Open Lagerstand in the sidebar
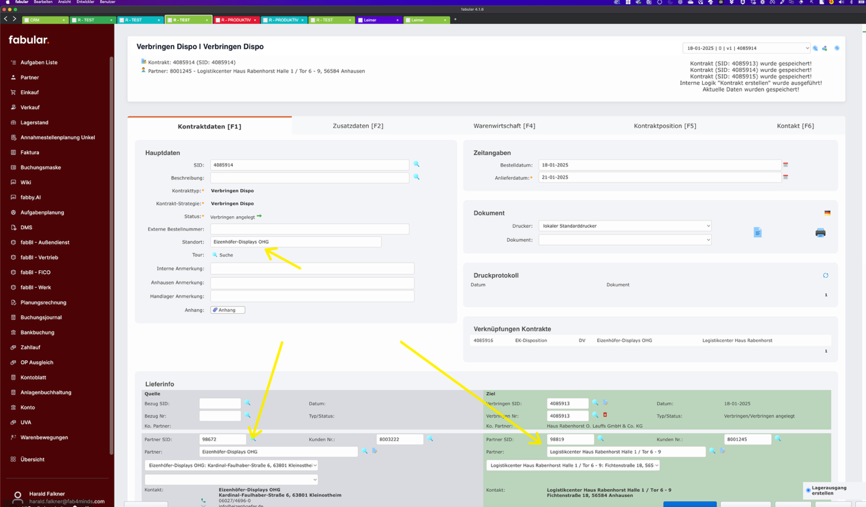The height and width of the screenshot is (507, 866). (x=34, y=122)
